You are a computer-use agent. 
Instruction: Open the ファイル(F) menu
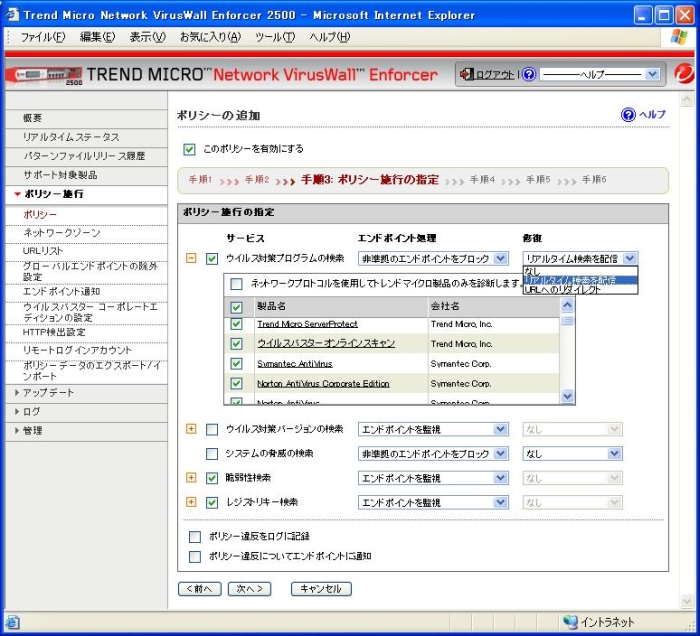point(43,37)
